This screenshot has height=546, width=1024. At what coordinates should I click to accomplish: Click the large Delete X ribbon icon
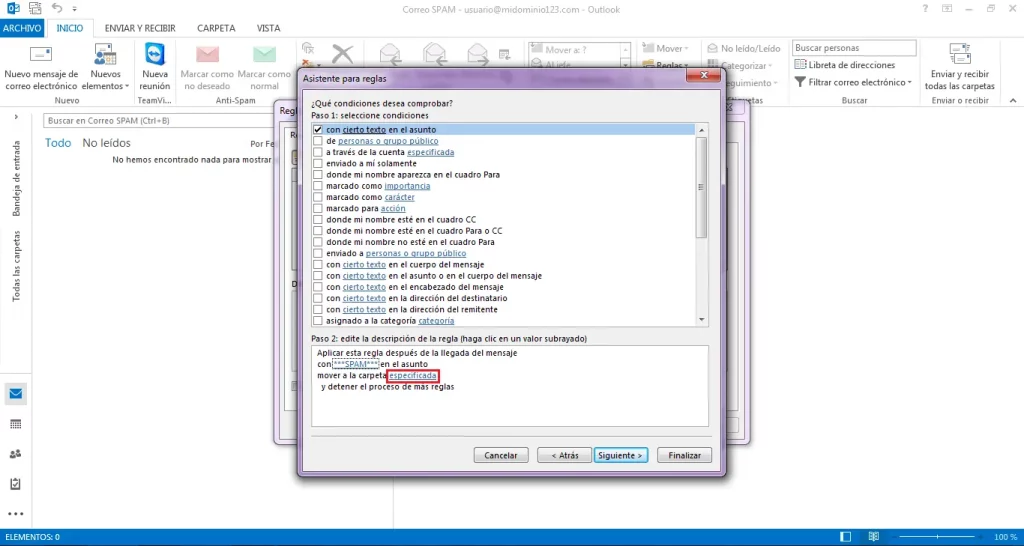tap(342, 54)
